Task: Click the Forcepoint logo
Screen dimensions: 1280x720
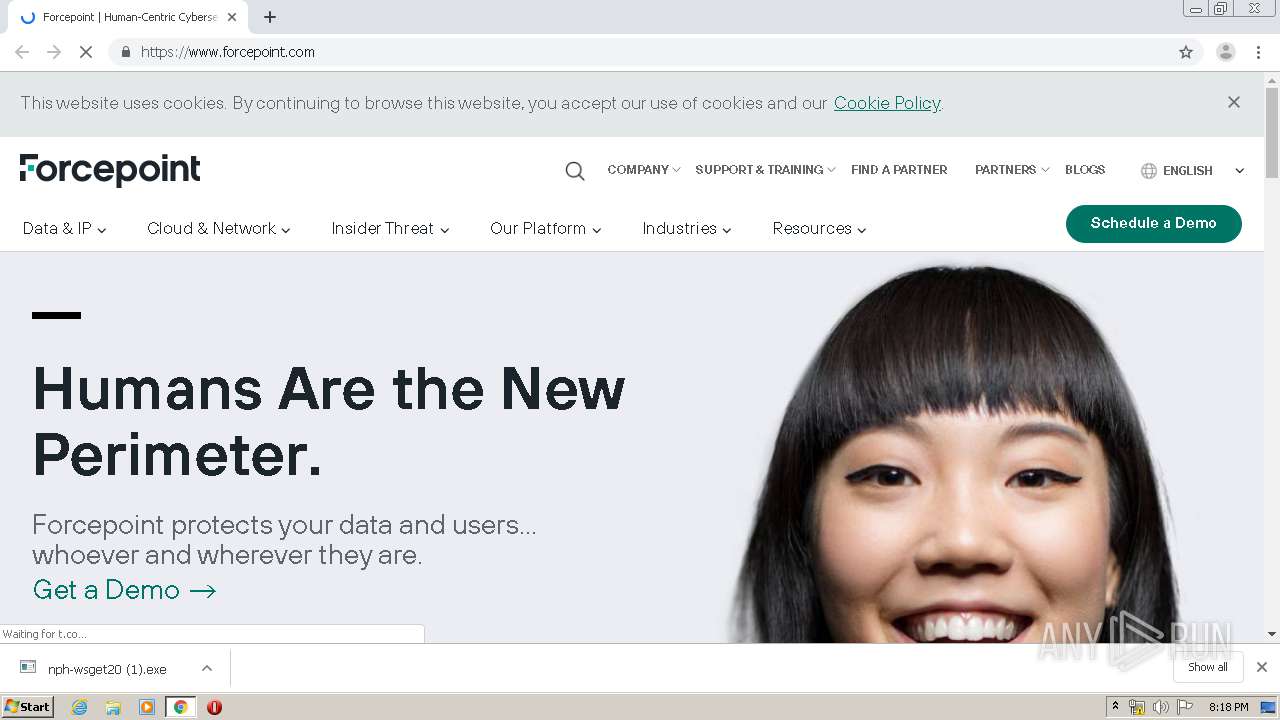Action: click(110, 170)
